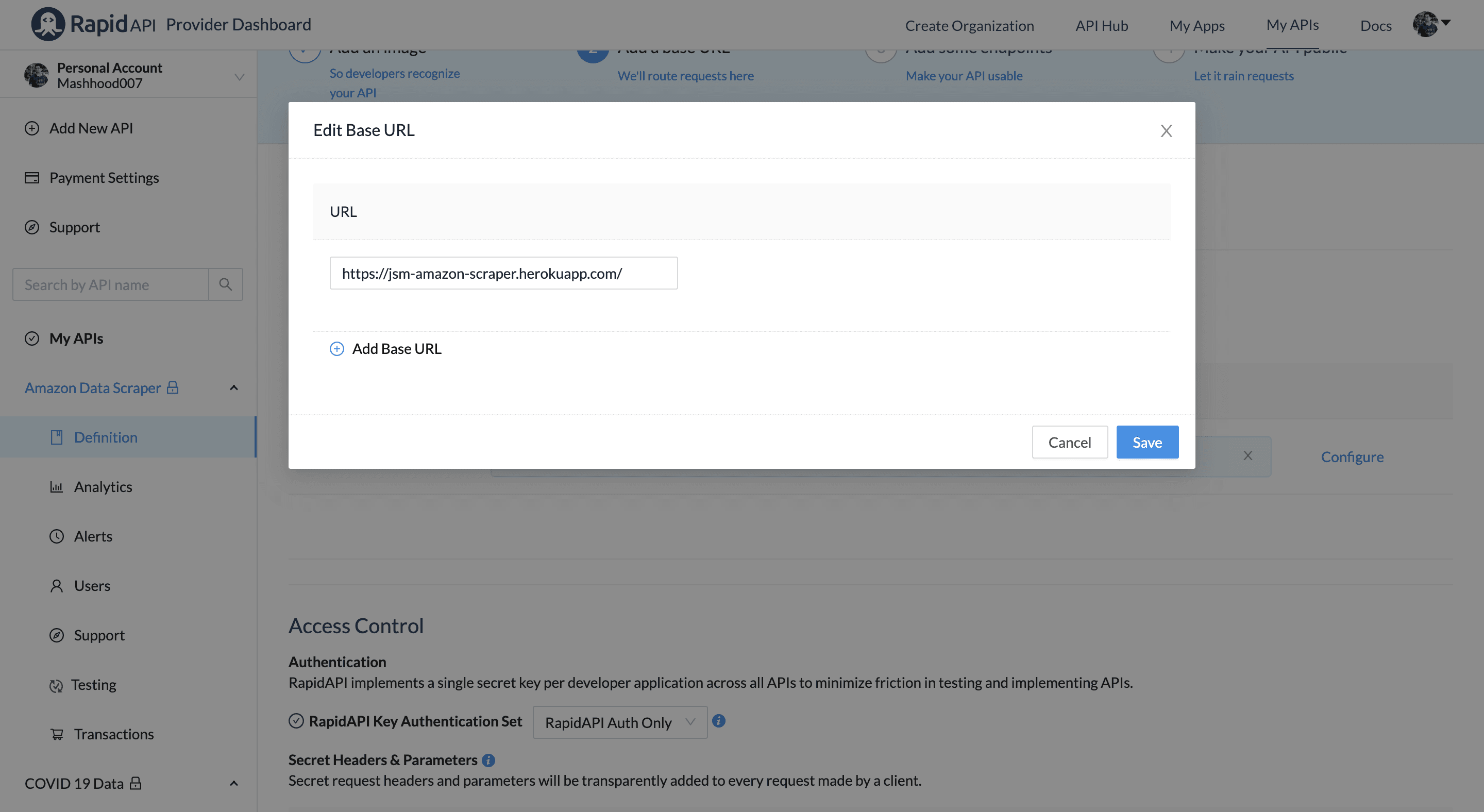Click the My APIs checkmark circle icon
Screen dimensions: 1484x812
pyautogui.click(x=31, y=338)
